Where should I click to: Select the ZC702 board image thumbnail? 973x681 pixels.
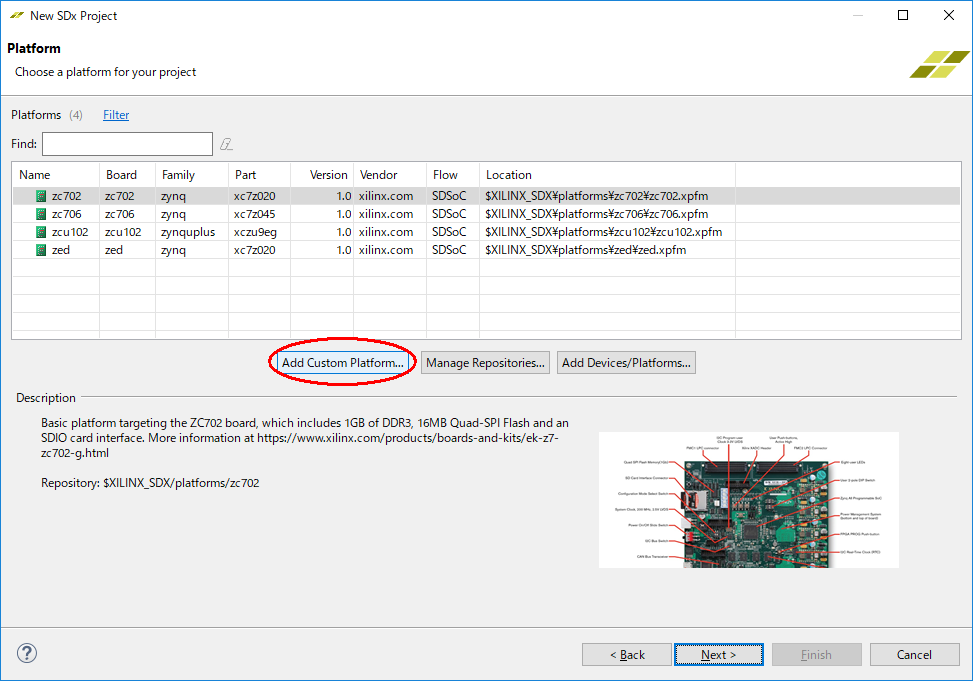[x=748, y=499]
